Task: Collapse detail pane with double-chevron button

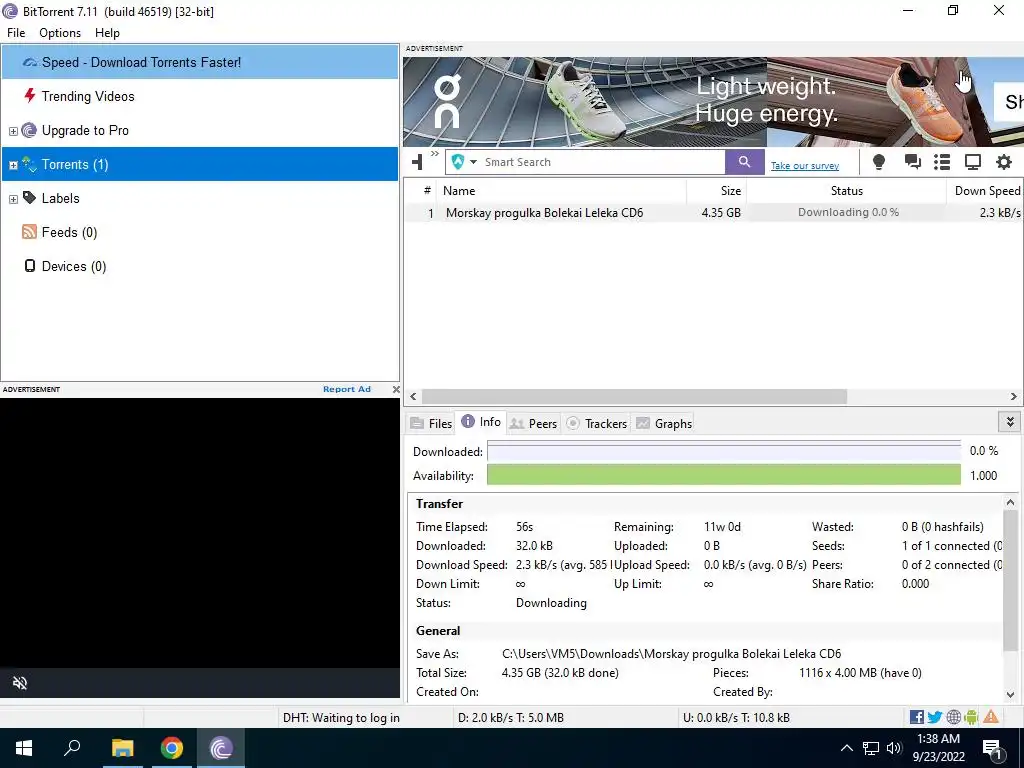Action: (x=1010, y=422)
